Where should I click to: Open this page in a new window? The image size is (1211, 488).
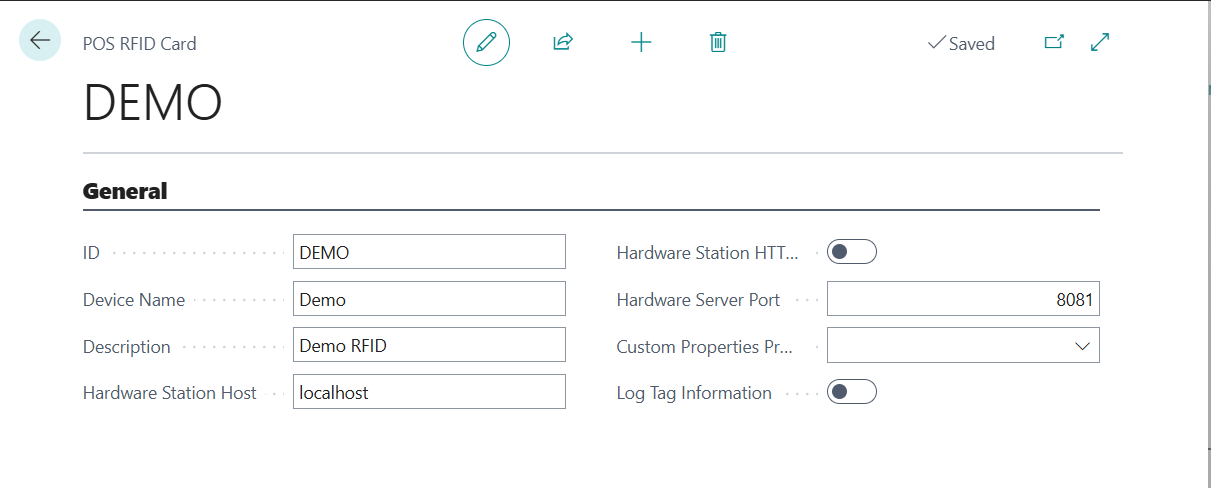point(1053,42)
